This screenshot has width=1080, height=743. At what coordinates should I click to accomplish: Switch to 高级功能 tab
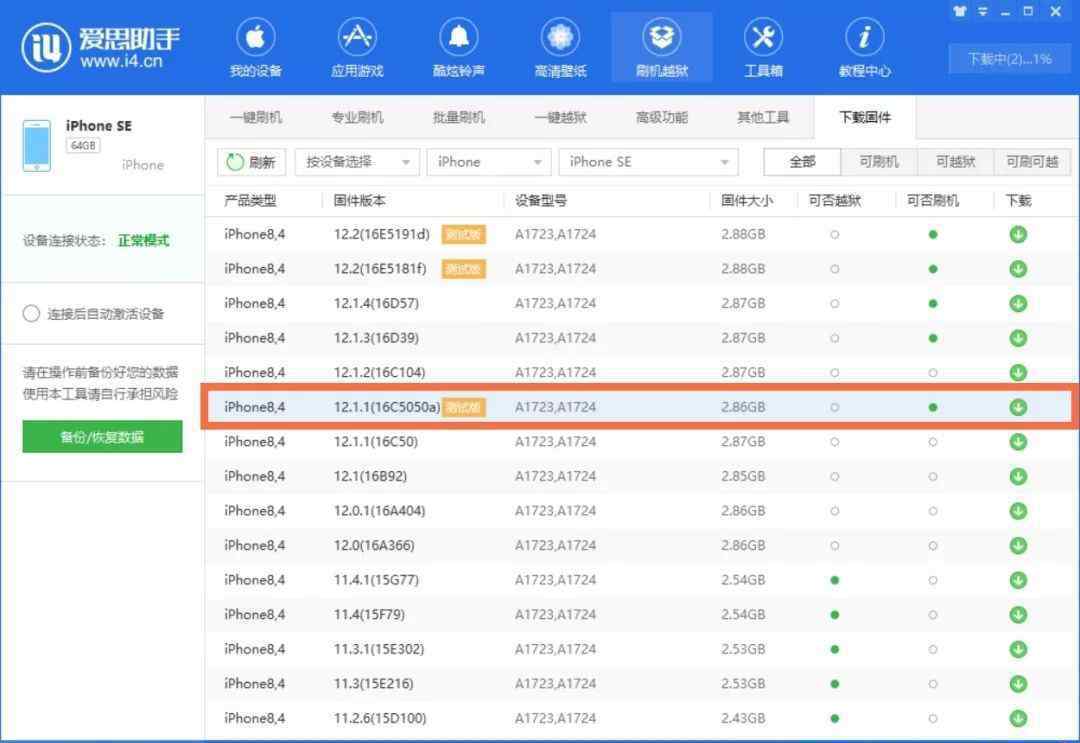pyautogui.click(x=662, y=117)
